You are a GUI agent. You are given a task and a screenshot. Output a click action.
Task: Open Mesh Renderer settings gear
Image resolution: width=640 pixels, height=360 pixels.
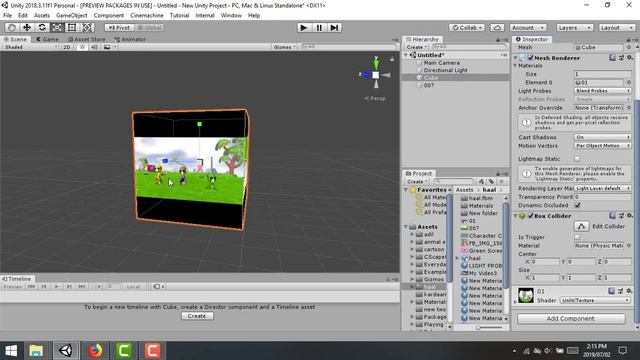pyautogui.click(x=630, y=58)
